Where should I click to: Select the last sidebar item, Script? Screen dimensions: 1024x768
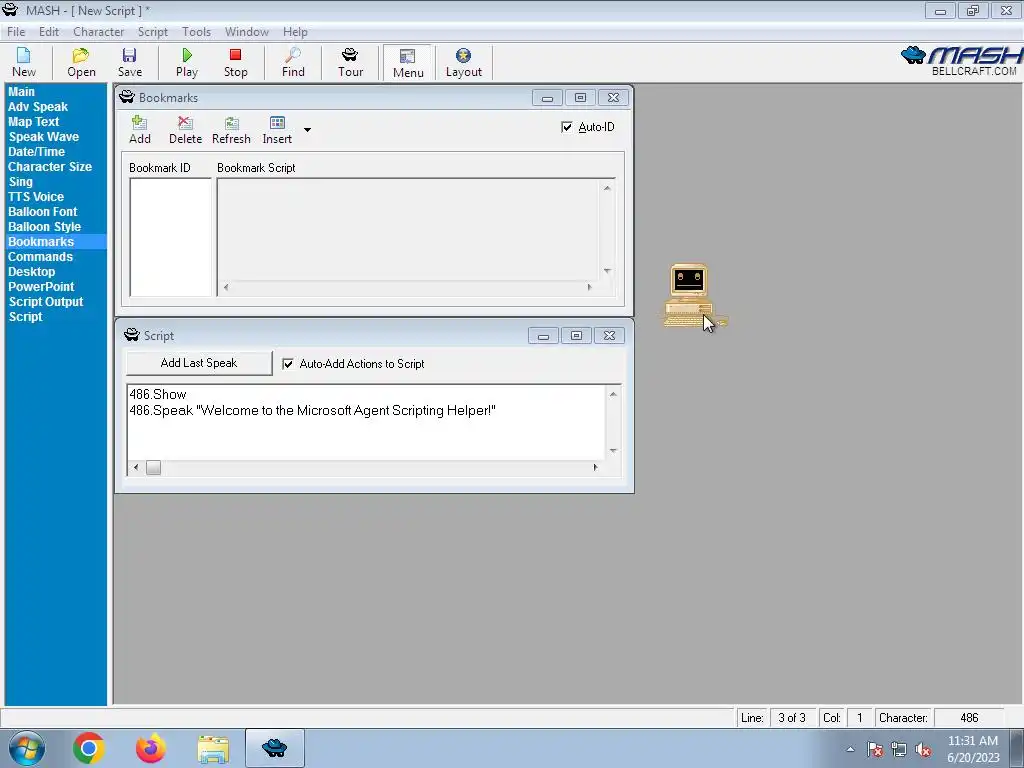pos(25,317)
